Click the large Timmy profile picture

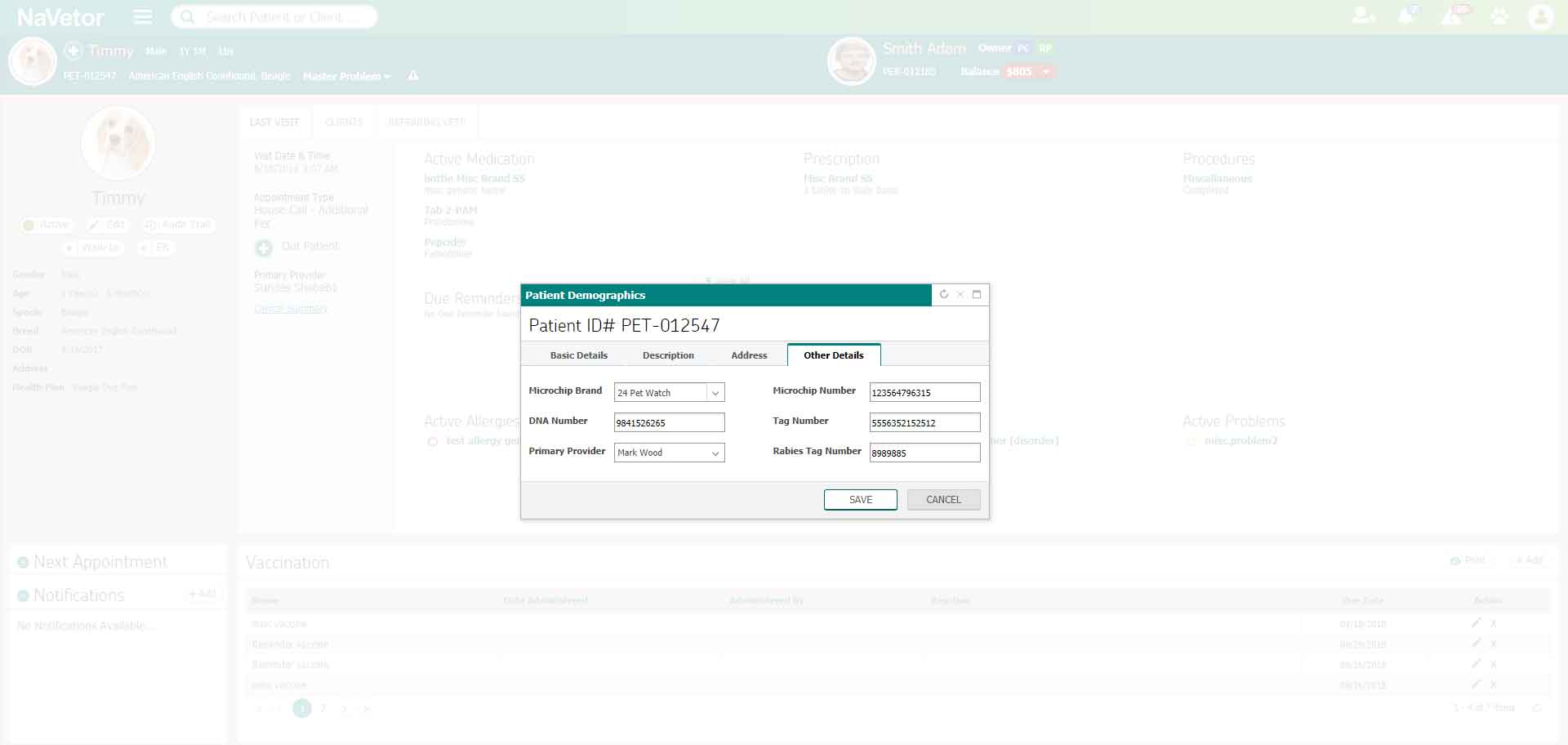click(118, 143)
